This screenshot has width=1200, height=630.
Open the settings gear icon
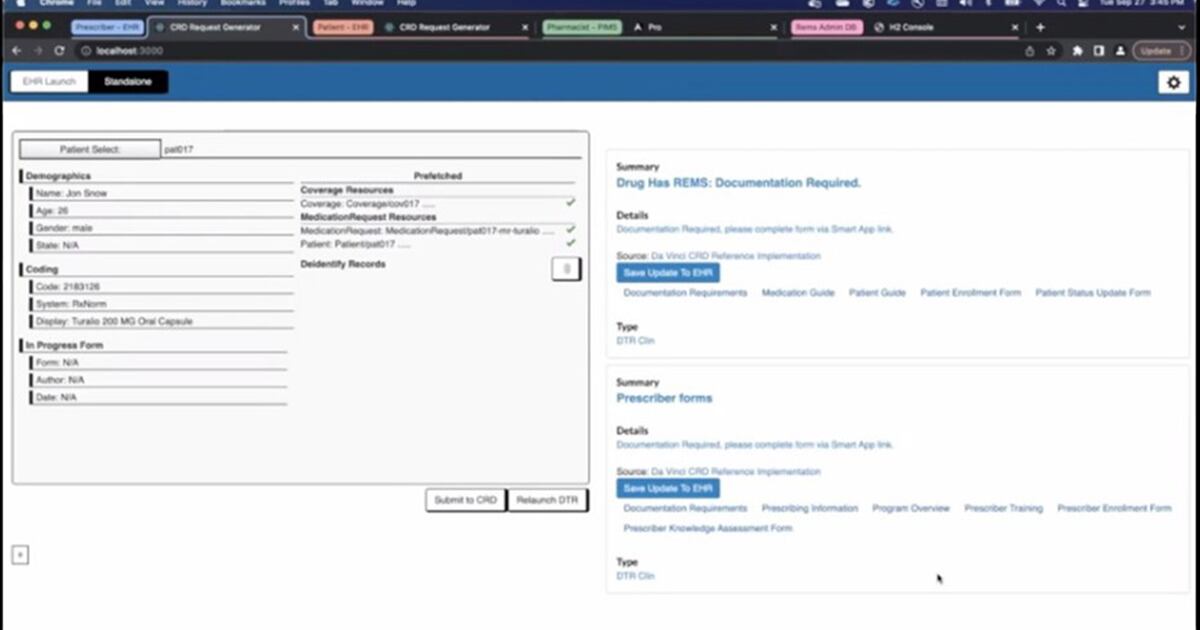pos(1173,83)
